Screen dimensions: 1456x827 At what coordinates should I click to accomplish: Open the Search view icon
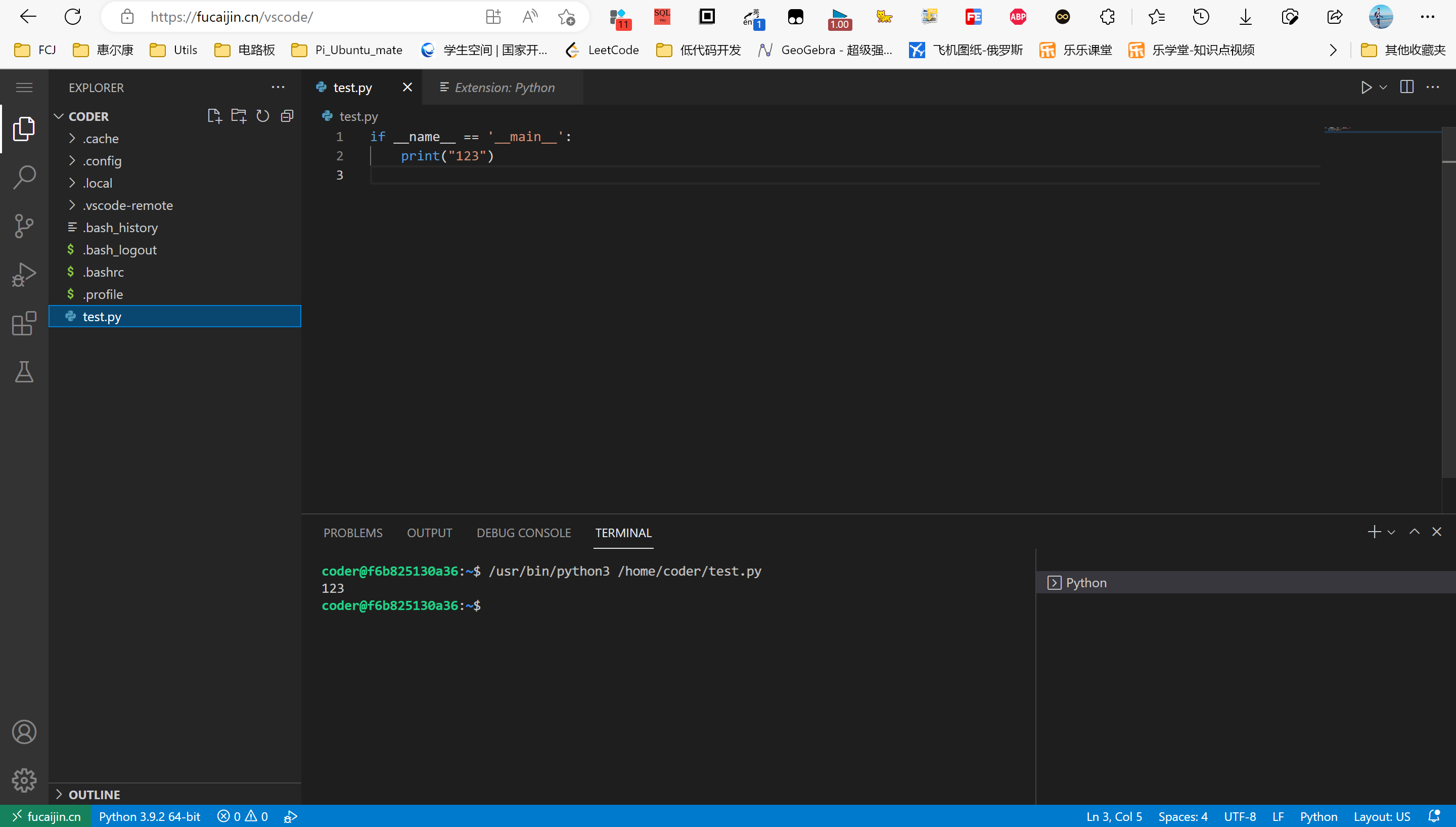[24, 178]
